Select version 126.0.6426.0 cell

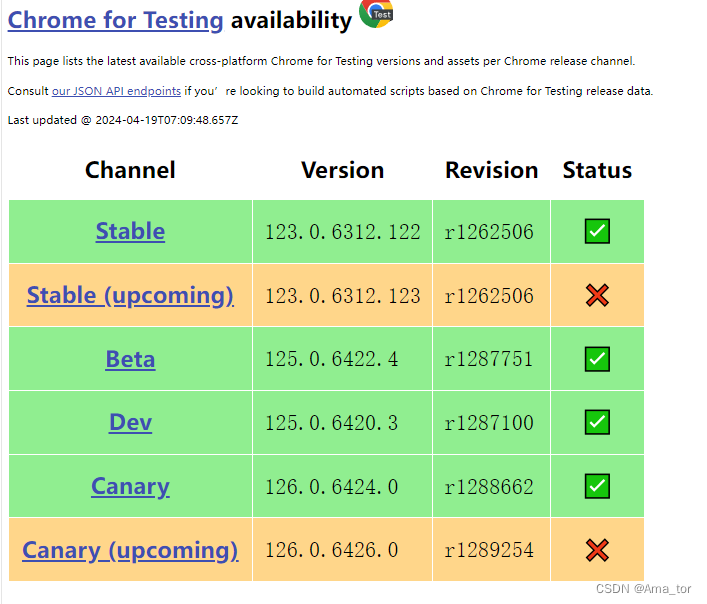pyautogui.click(x=343, y=550)
